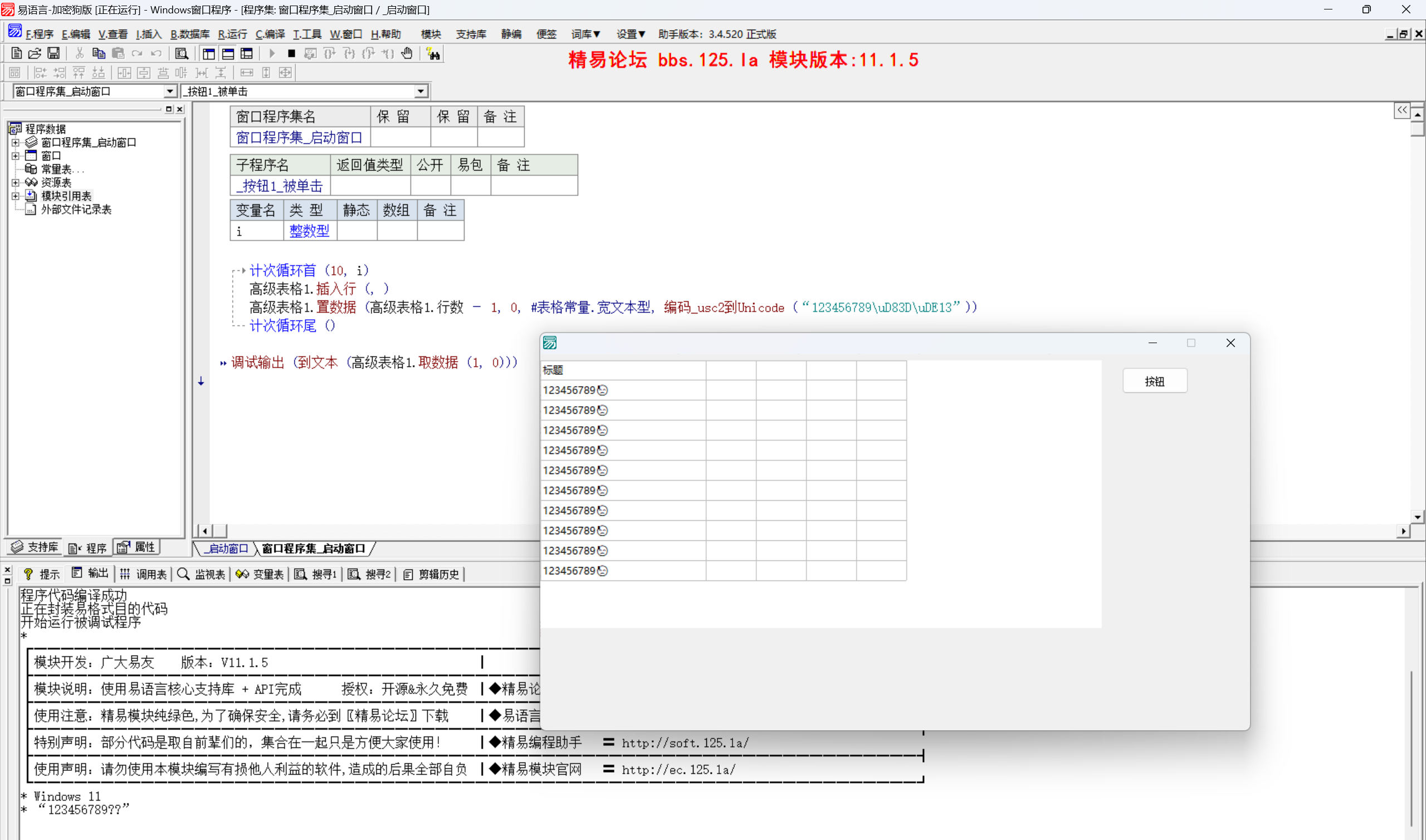Viewport: 1426px width, 840px height.
Task: Toggle the bottom status panel layout button
Action: click(228, 54)
